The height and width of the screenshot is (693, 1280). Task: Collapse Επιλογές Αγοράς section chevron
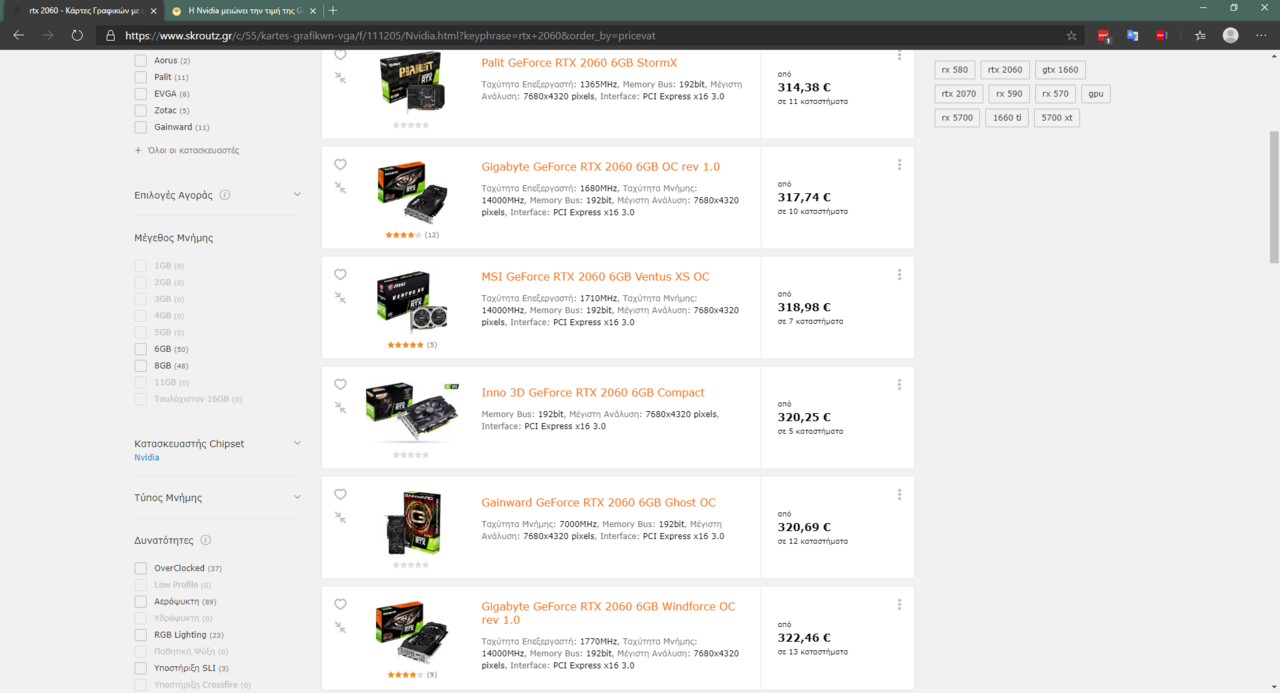[x=297, y=195]
